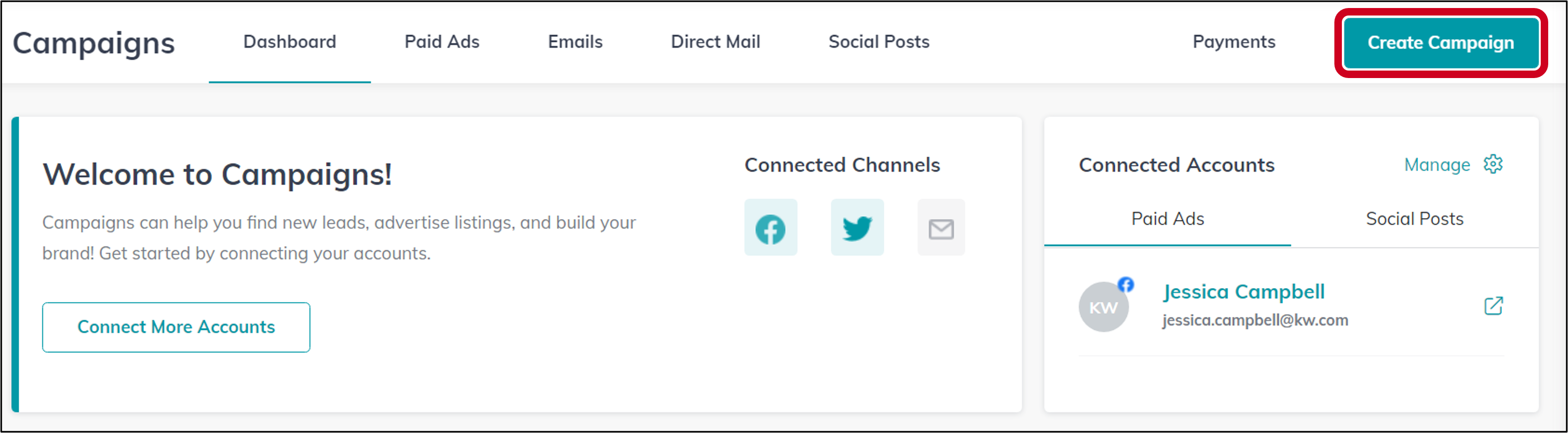Open settings via the gear icon
The height and width of the screenshot is (433, 1568).
click(x=1493, y=165)
